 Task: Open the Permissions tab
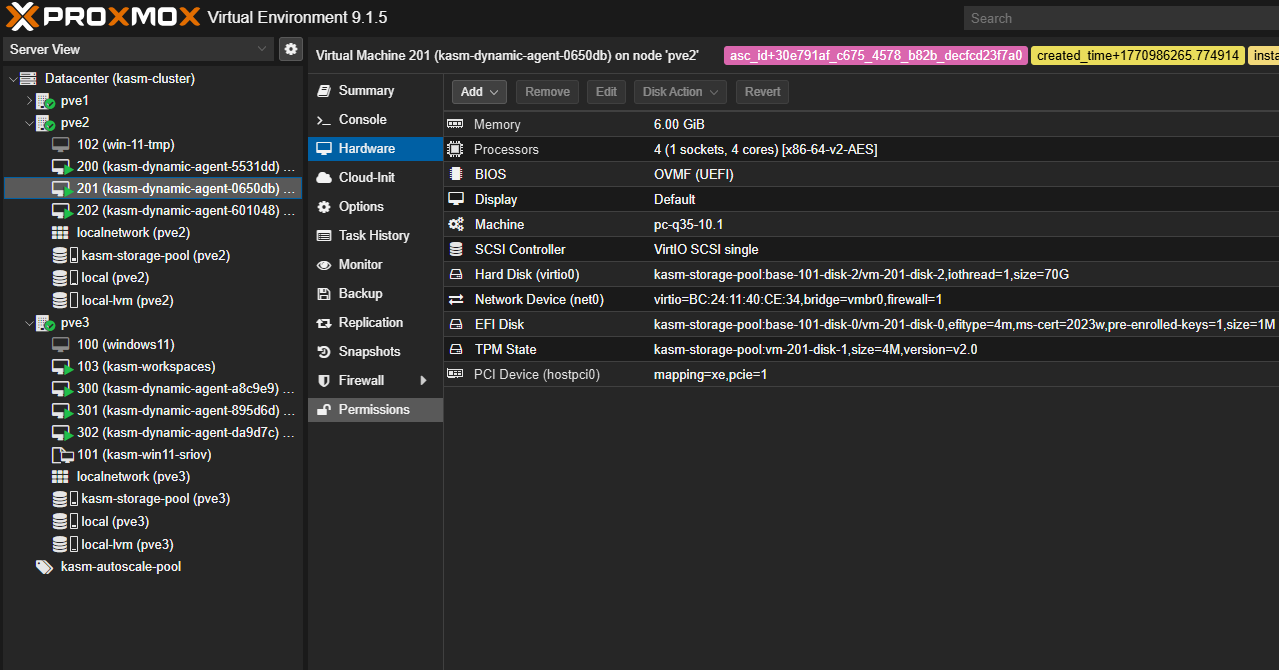point(375,410)
